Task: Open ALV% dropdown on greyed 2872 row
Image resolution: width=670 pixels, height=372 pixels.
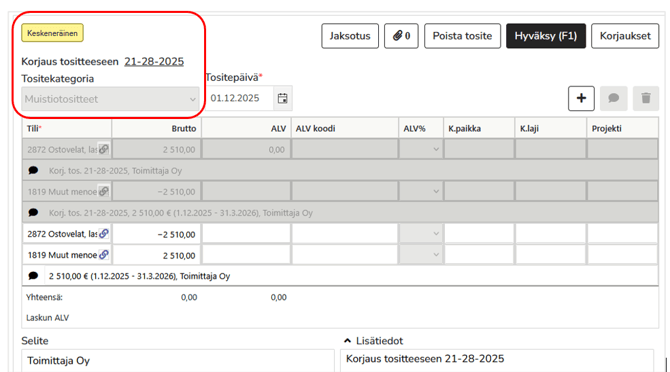Action: (x=421, y=149)
